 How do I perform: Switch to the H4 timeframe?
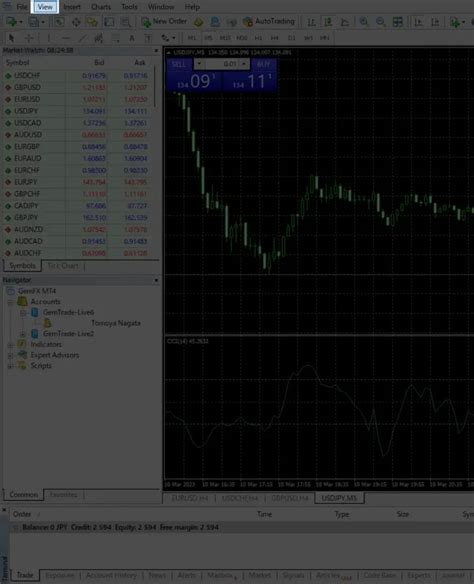(x=275, y=38)
